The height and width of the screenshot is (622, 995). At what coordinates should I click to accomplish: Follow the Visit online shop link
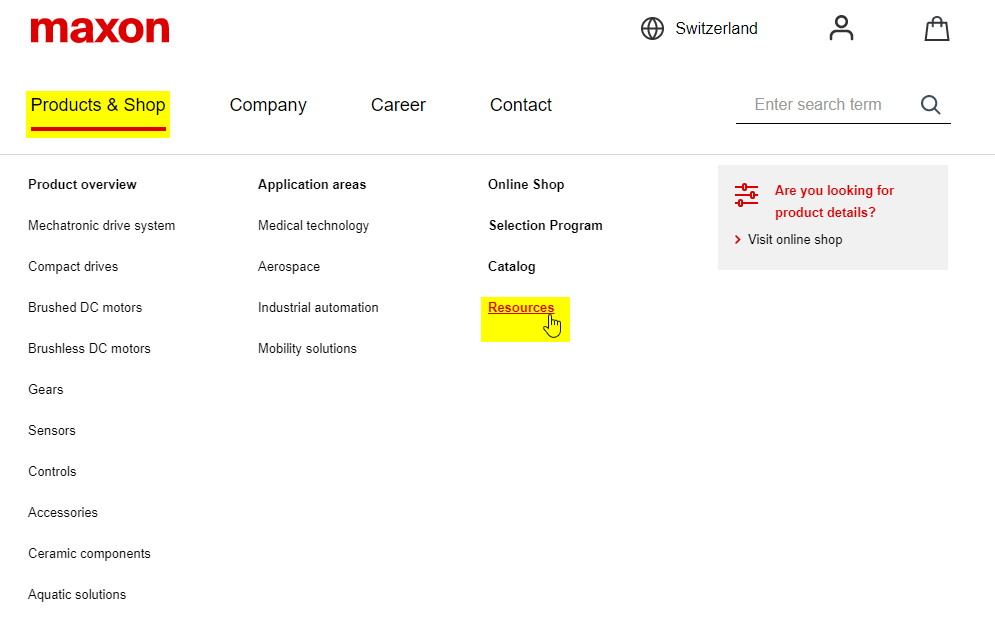click(x=795, y=239)
